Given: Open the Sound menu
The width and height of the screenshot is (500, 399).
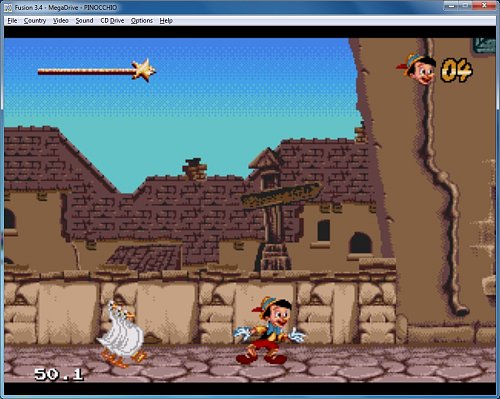Looking at the screenshot, I should point(84,21).
